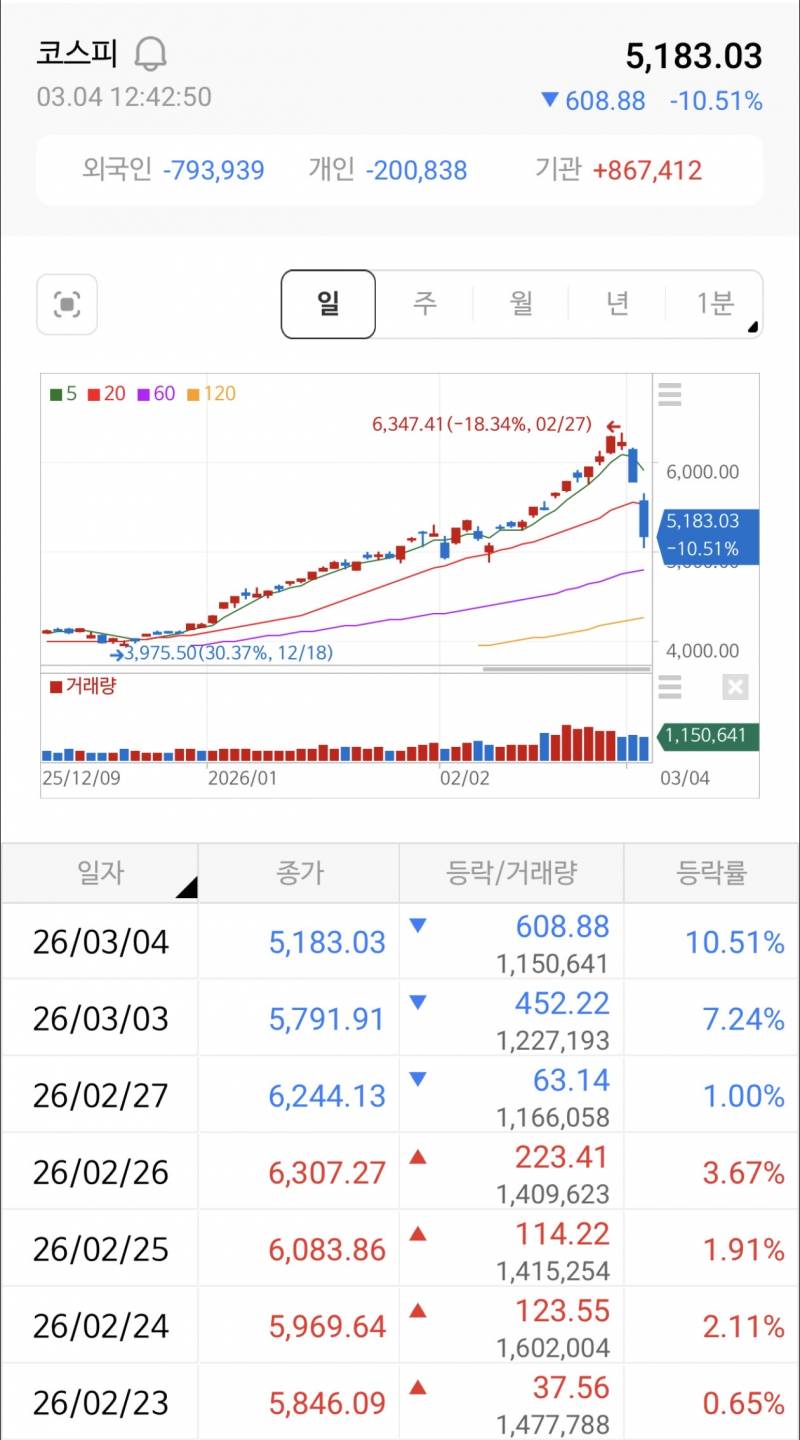This screenshot has width=800, height=1440.
Task: Click closing price 6,244.13
Action: tap(327, 1096)
